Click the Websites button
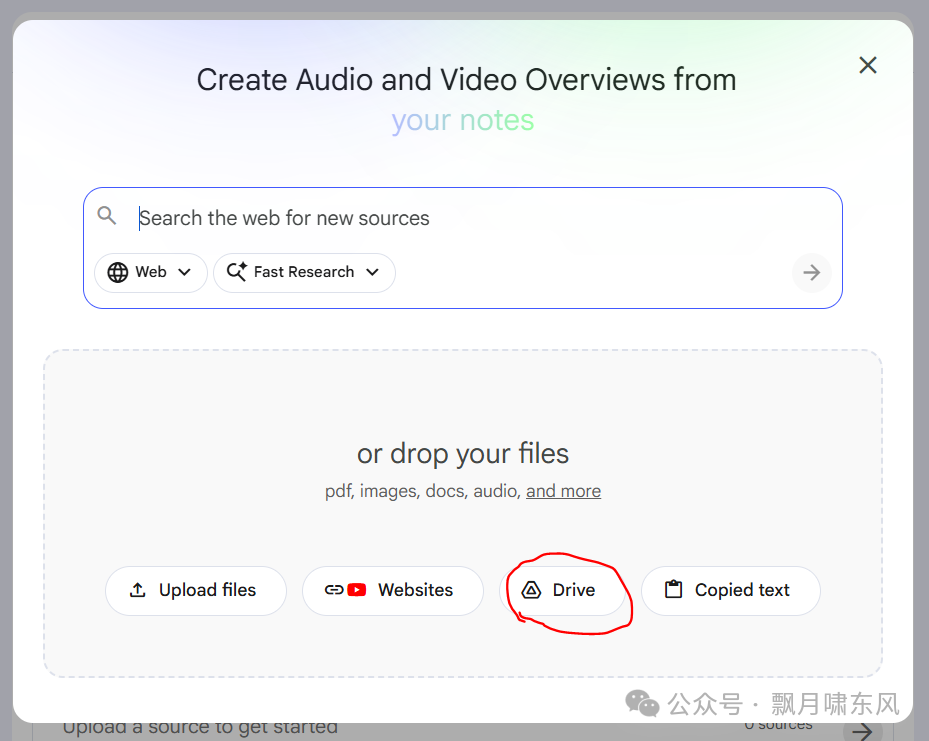This screenshot has width=929, height=741. [x=392, y=591]
